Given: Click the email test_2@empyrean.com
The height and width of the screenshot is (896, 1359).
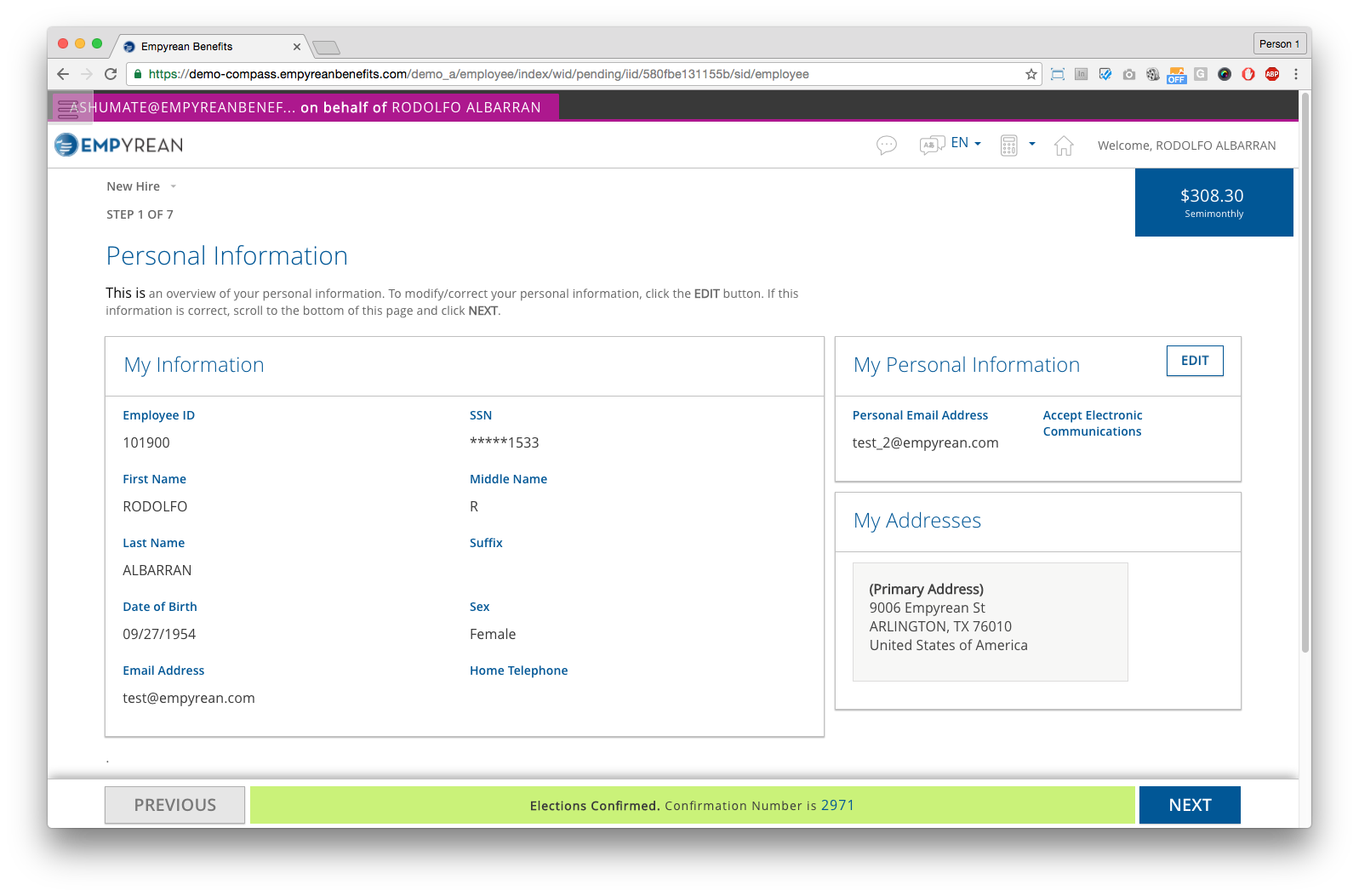Looking at the screenshot, I should click(x=925, y=442).
